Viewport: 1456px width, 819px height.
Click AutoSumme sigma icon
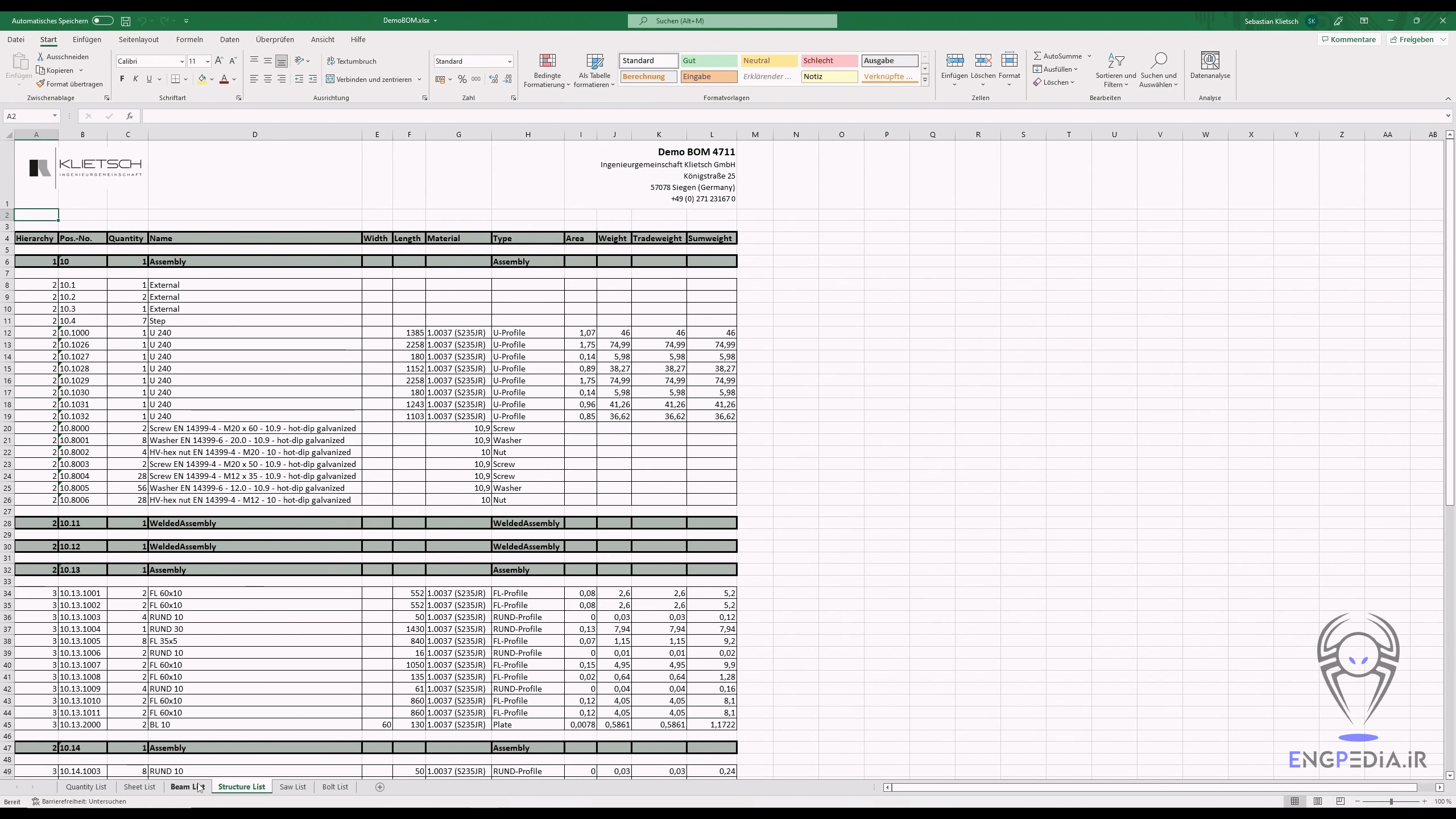[1037, 56]
